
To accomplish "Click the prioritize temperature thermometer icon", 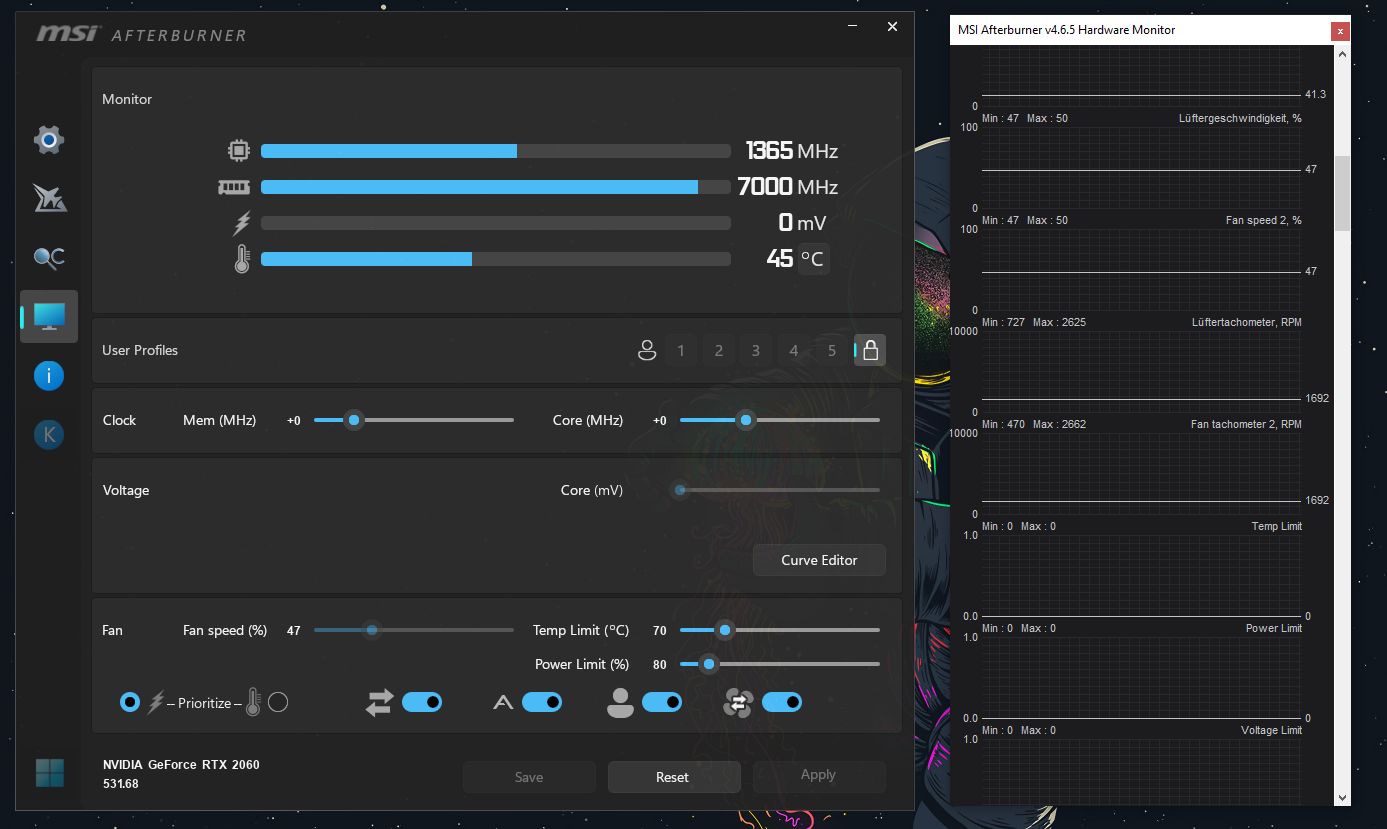I will 253,703.
